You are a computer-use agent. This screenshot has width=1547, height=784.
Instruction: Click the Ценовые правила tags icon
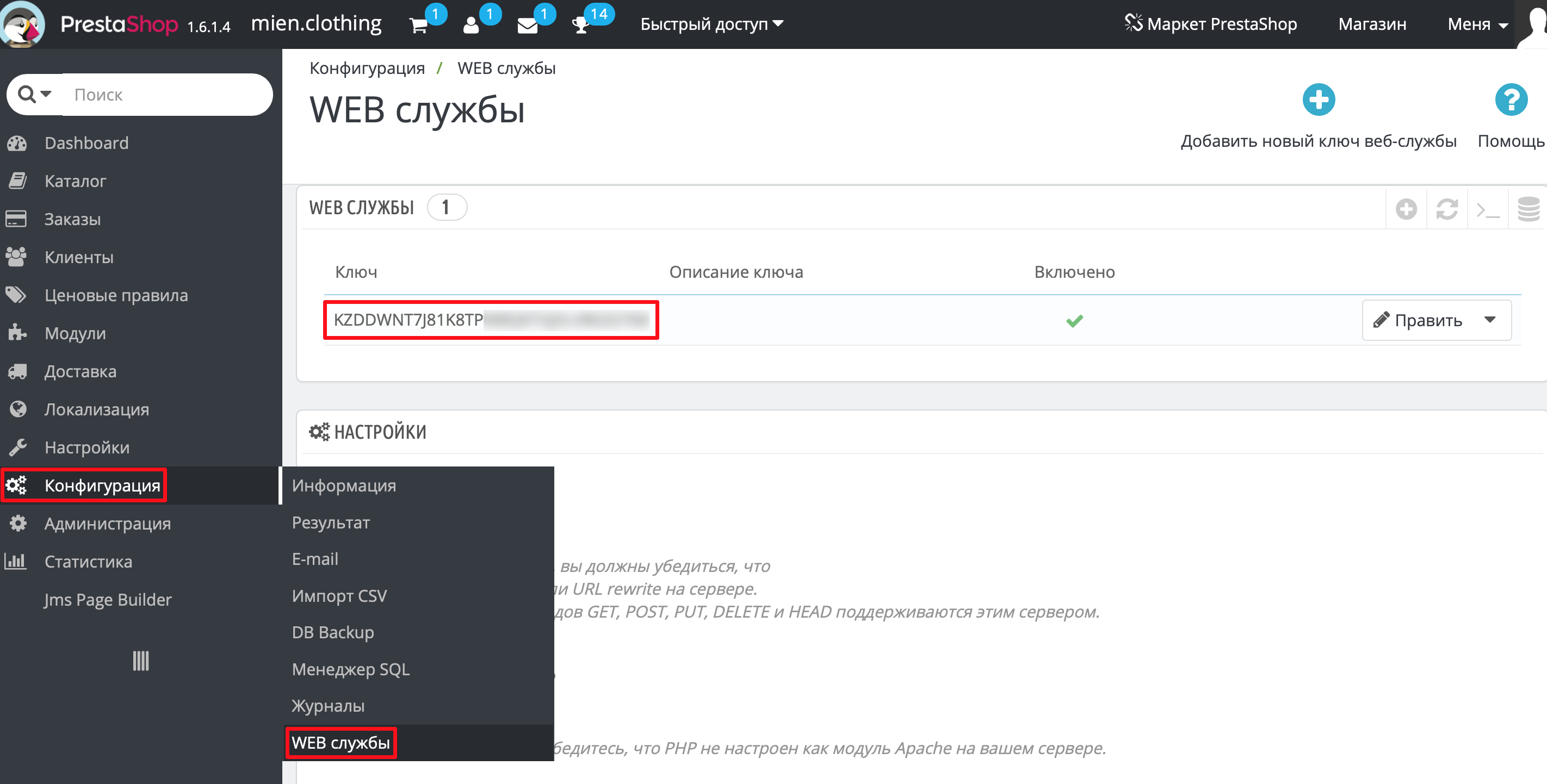pos(16,295)
